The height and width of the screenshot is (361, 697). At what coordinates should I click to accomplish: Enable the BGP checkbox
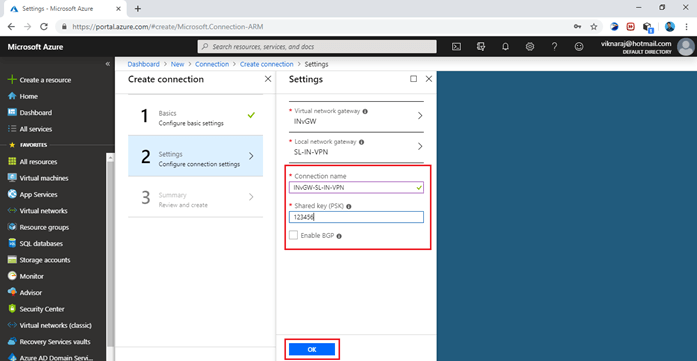293,236
